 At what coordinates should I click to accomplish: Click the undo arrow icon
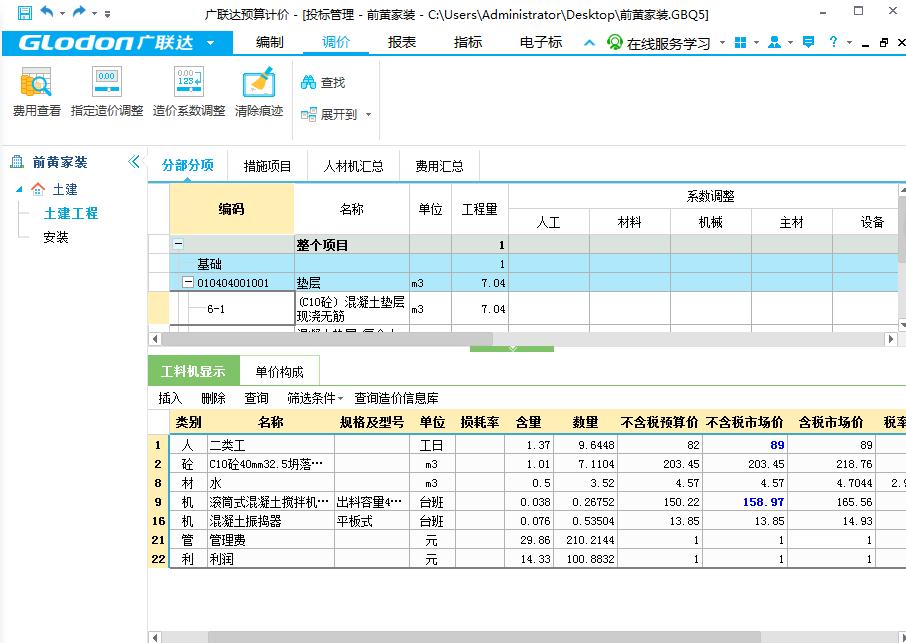pyautogui.click(x=47, y=12)
